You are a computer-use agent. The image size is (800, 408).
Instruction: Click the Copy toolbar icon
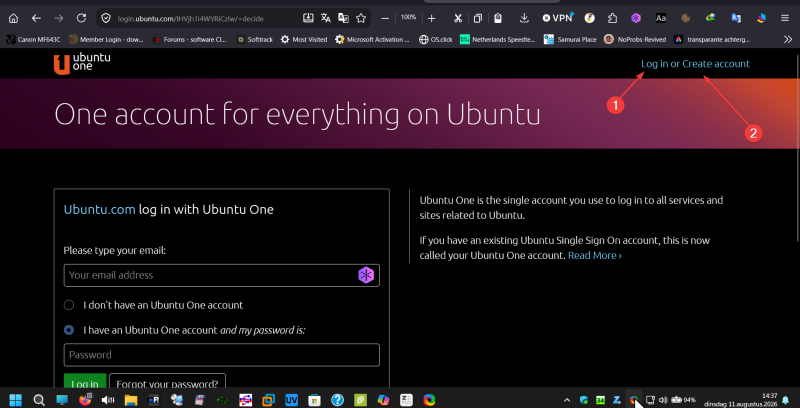point(478,18)
